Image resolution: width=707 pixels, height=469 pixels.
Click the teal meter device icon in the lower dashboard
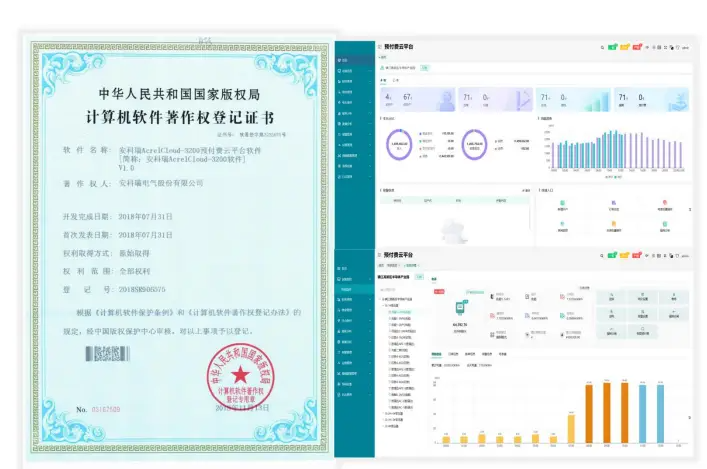[460, 308]
